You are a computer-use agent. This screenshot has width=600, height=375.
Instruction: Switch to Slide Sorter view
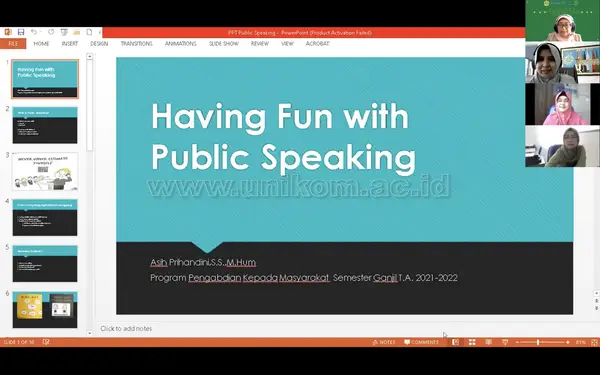click(472, 342)
